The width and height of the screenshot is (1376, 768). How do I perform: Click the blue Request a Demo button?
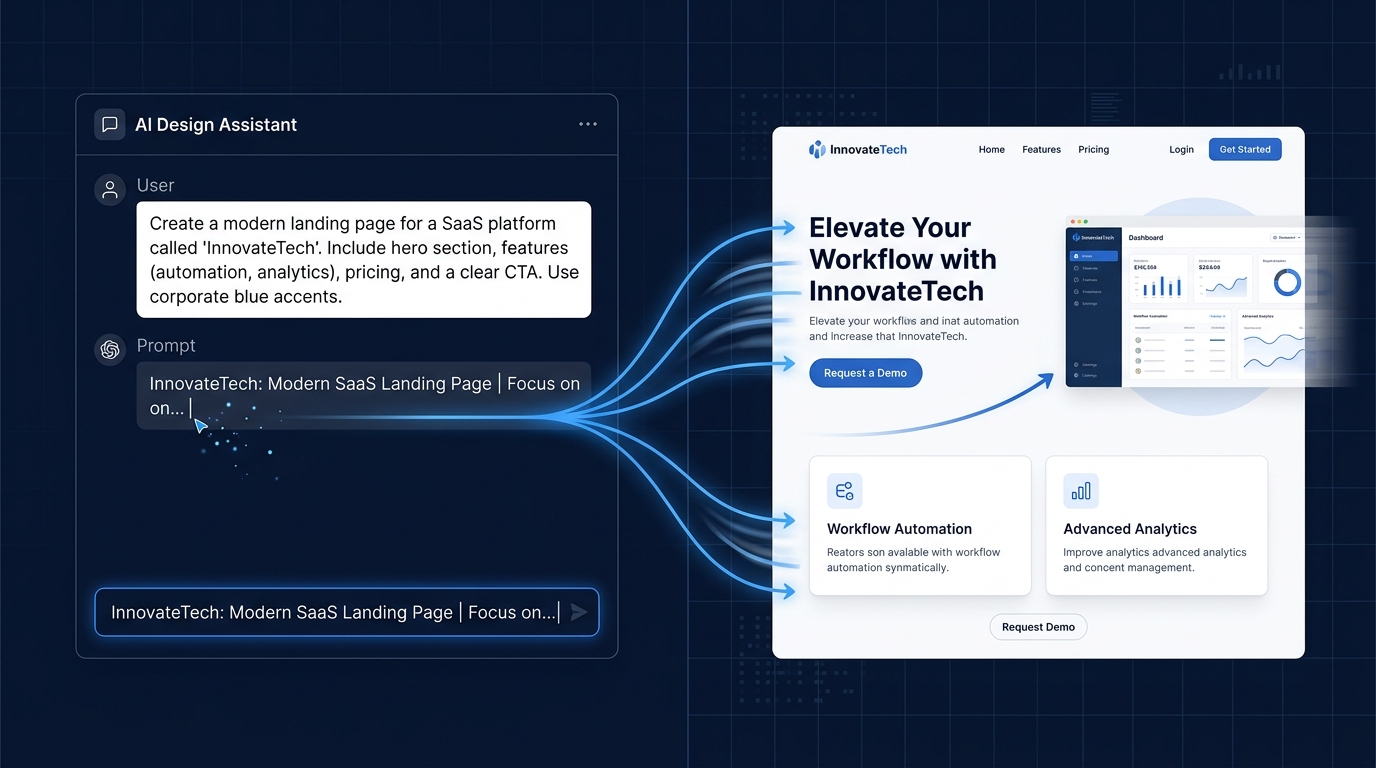click(865, 373)
